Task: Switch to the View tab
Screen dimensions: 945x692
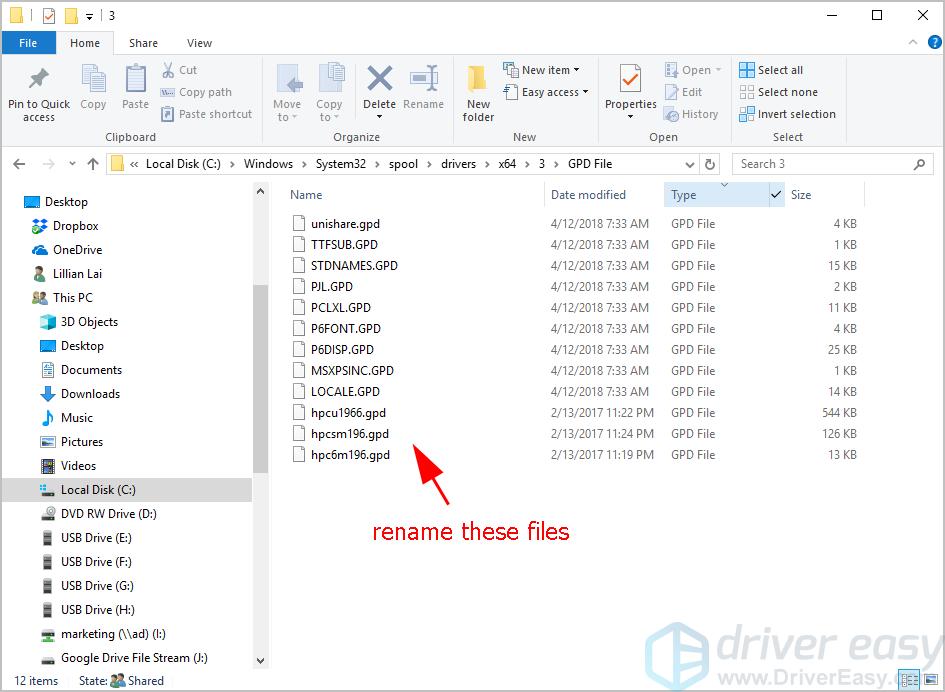Action: tap(199, 43)
